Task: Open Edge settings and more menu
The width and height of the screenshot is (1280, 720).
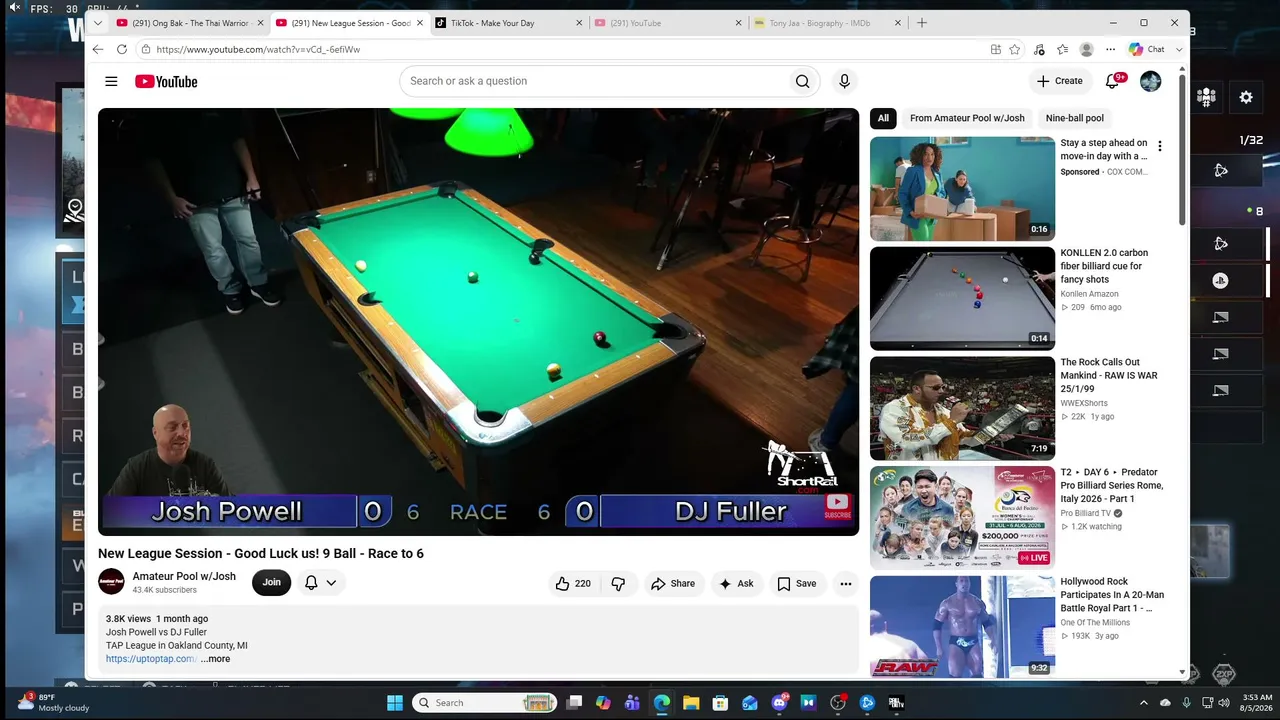Action: click(x=1111, y=49)
